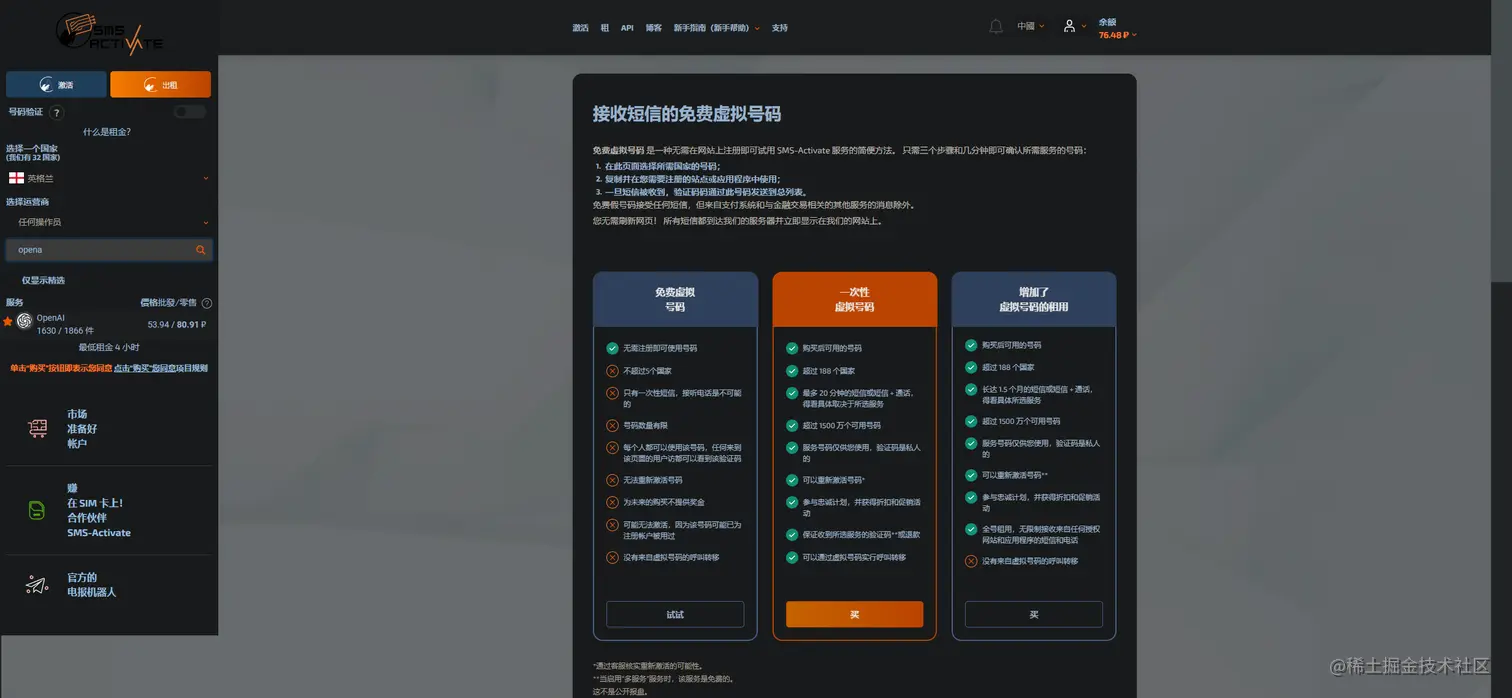Click the help icon beside 号码验证

pos(56,113)
